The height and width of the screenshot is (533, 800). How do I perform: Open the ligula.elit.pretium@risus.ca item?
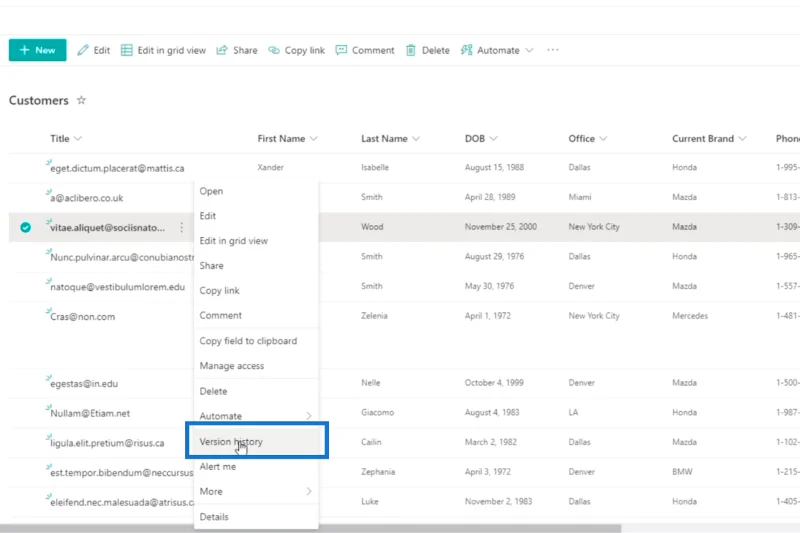tap(107, 443)
